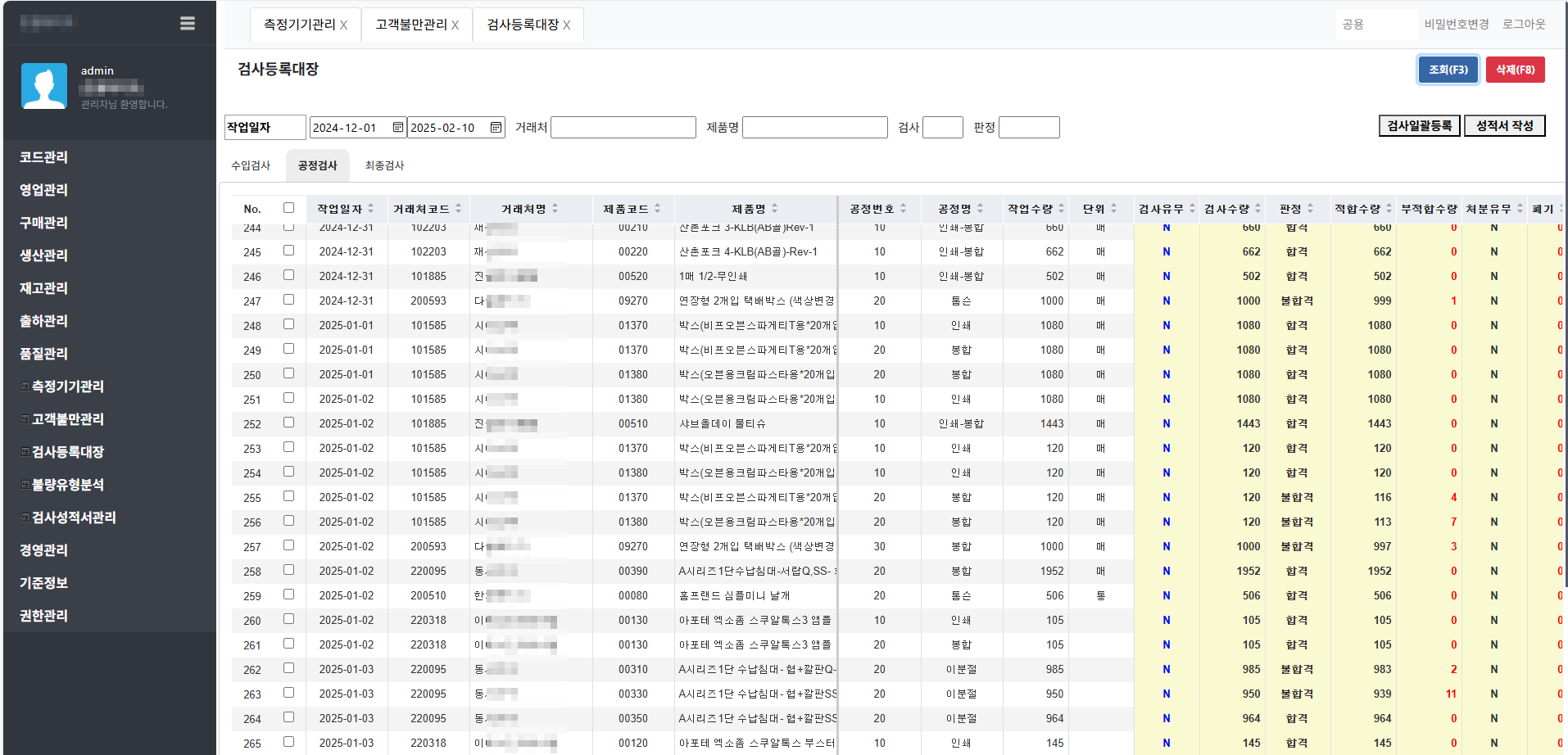The image size is (1568, 755).
Task: Check the checkbox for row 256
Action: click(288, 521)
